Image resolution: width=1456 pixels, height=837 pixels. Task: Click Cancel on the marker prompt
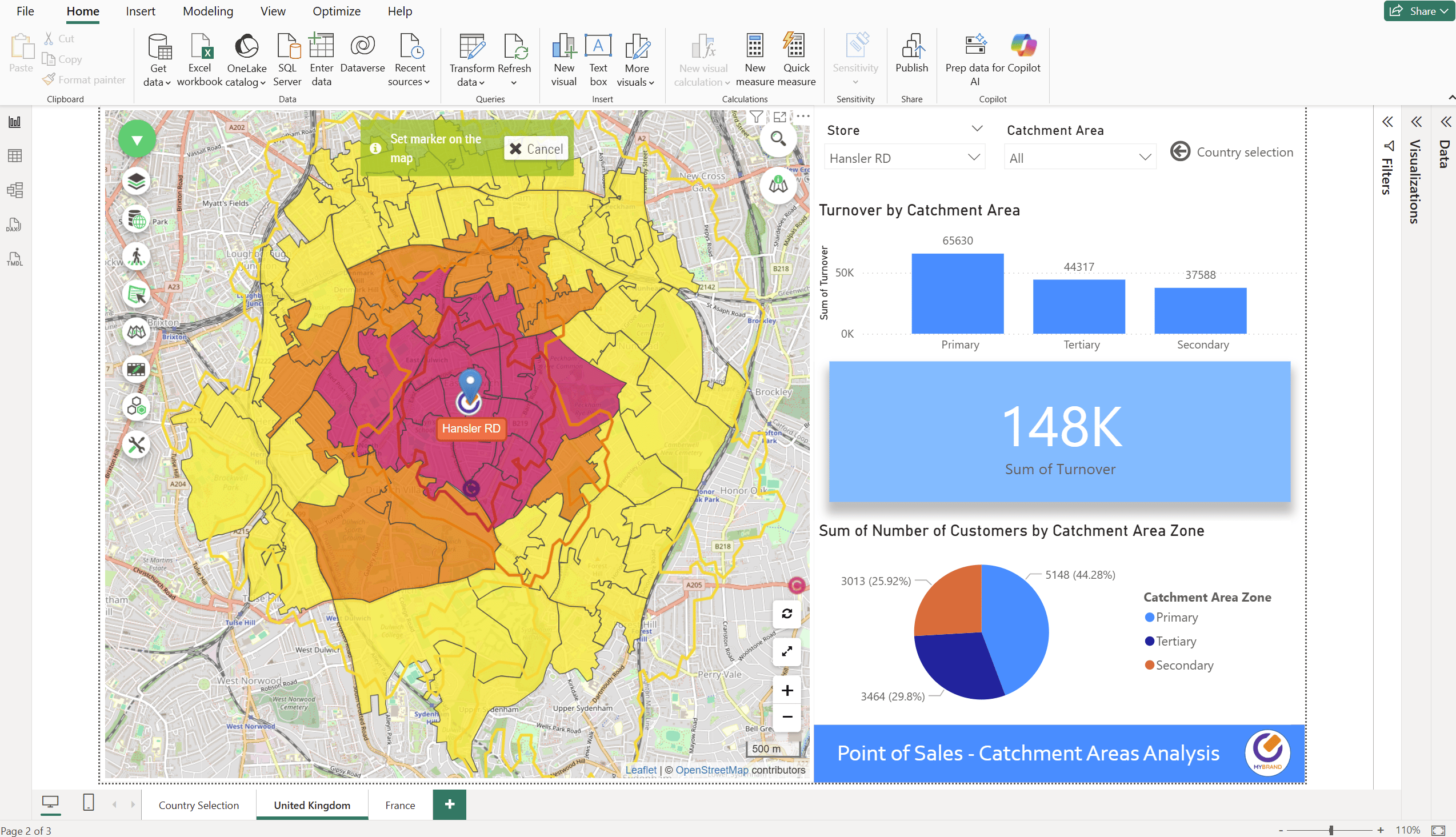click(x=536, y=149)
